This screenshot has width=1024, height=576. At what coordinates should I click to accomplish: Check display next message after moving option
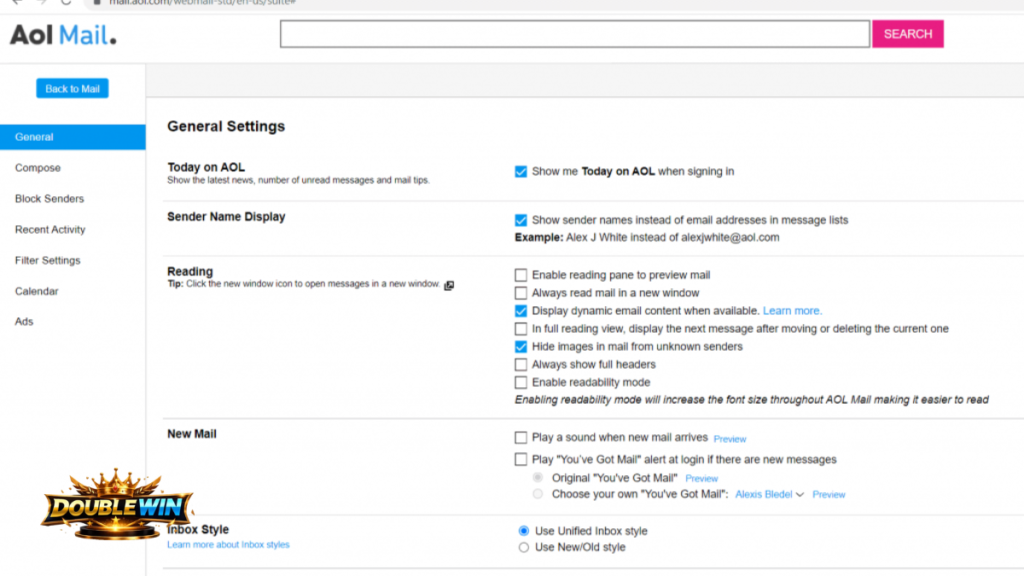click(520, 329)
